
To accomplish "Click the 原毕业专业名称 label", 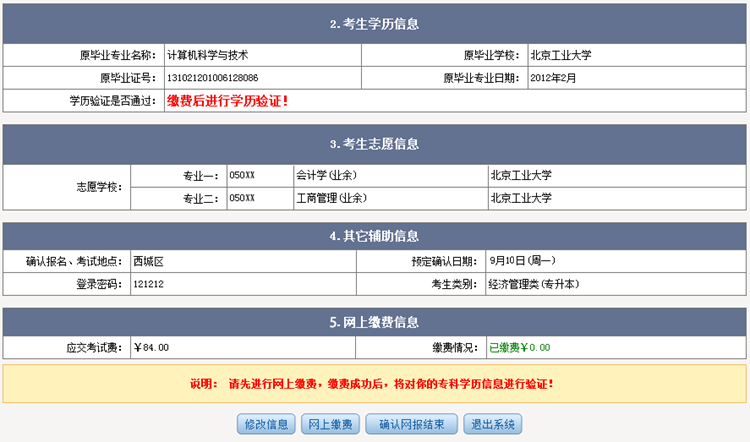I will (118, 55).
